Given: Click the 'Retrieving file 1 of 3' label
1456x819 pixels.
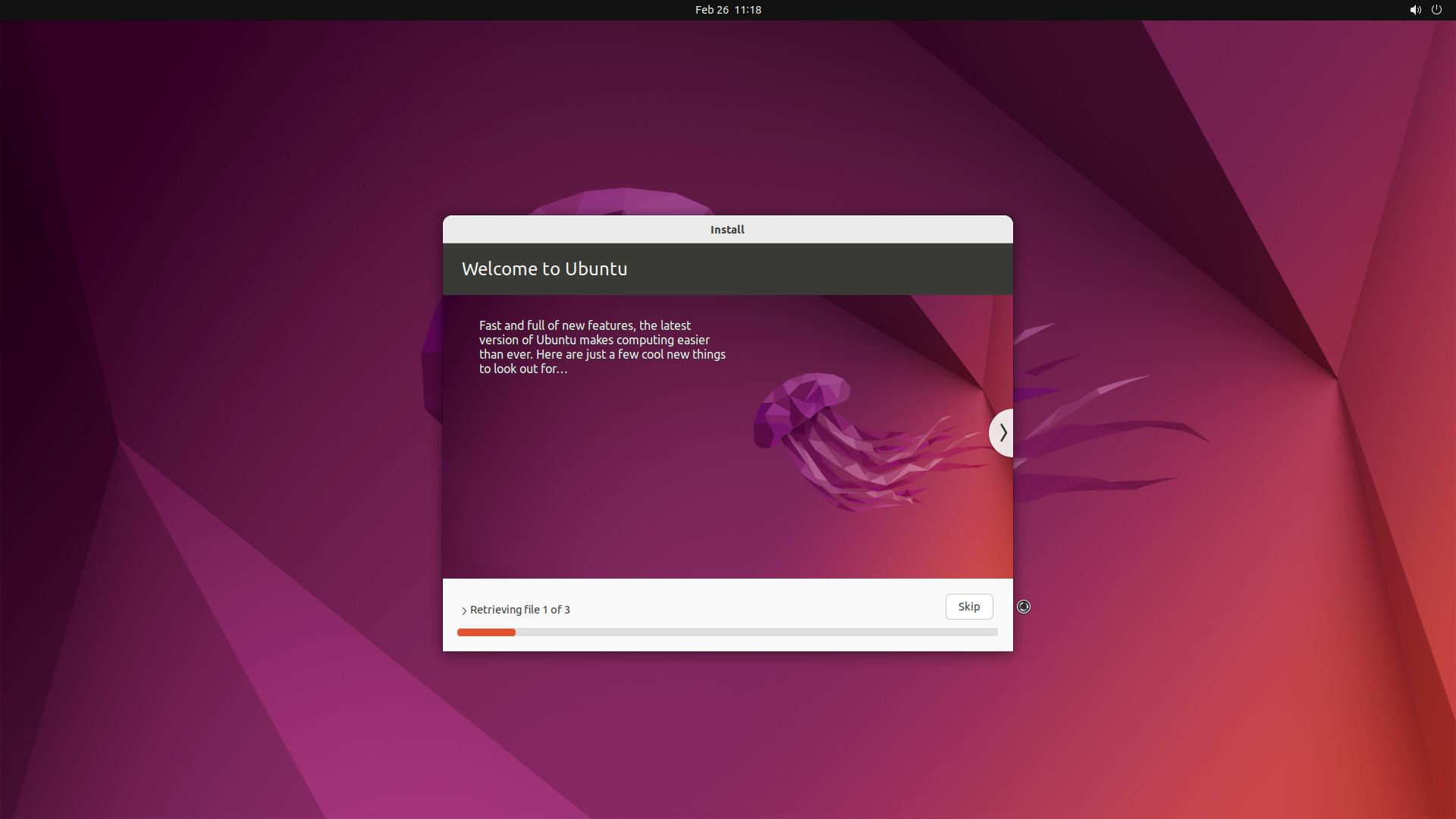Looking at the screenshot, I should (520, 610).
